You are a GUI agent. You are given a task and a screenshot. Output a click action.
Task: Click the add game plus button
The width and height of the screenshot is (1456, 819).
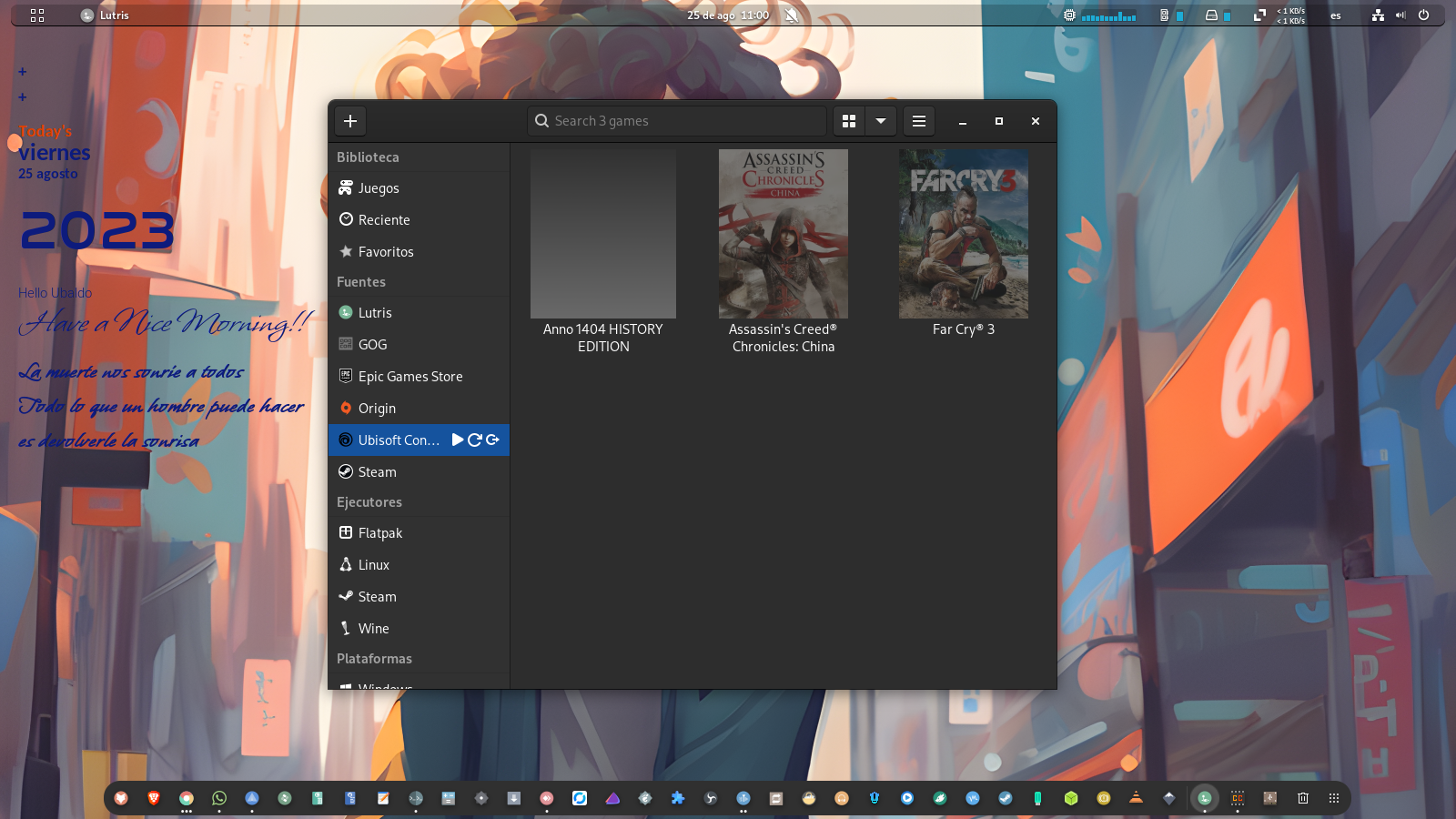coord(350,121)
